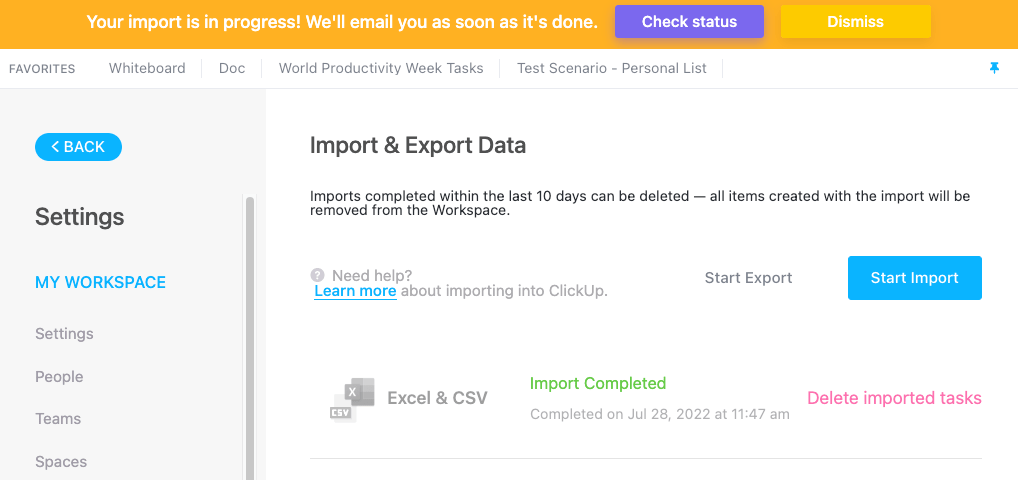Dismiss the import progress banner
This screenshot has height=480, width=1018.
tap(855, 21)
